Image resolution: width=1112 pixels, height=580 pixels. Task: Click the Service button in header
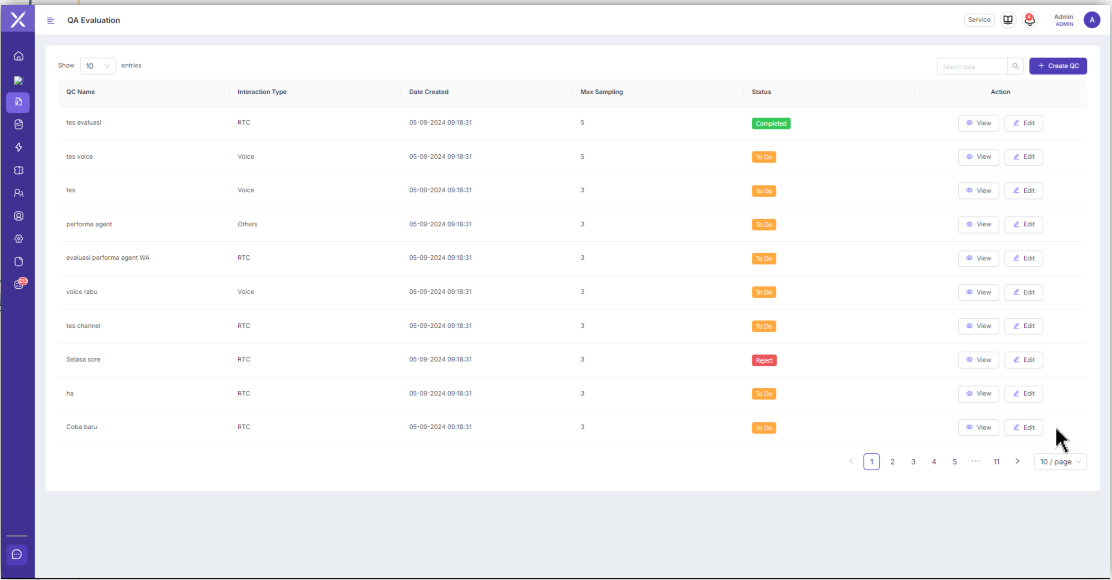[979, 20]
